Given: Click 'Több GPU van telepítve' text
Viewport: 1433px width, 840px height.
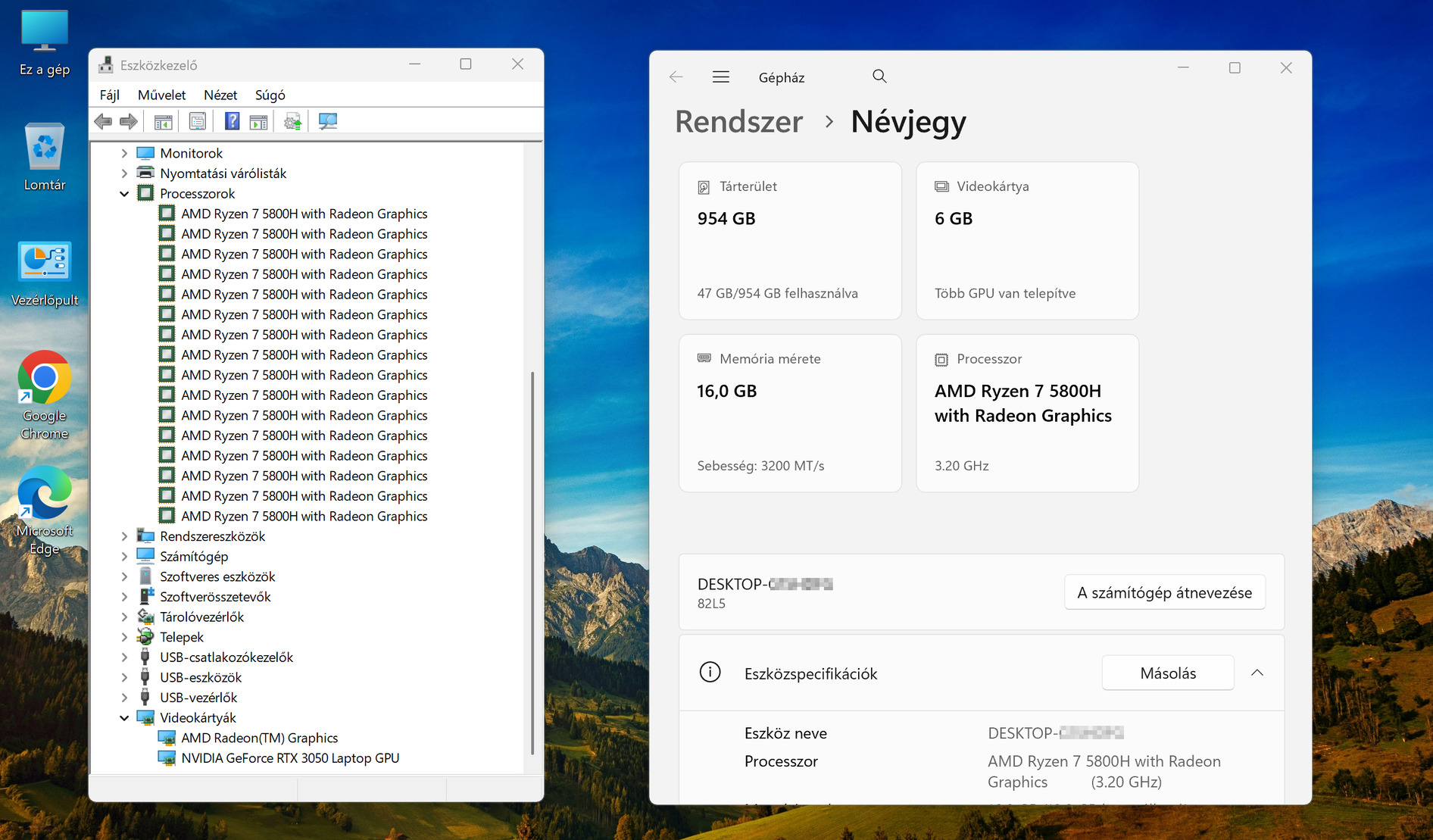Looking at the screenshot, I should 1005,293.
